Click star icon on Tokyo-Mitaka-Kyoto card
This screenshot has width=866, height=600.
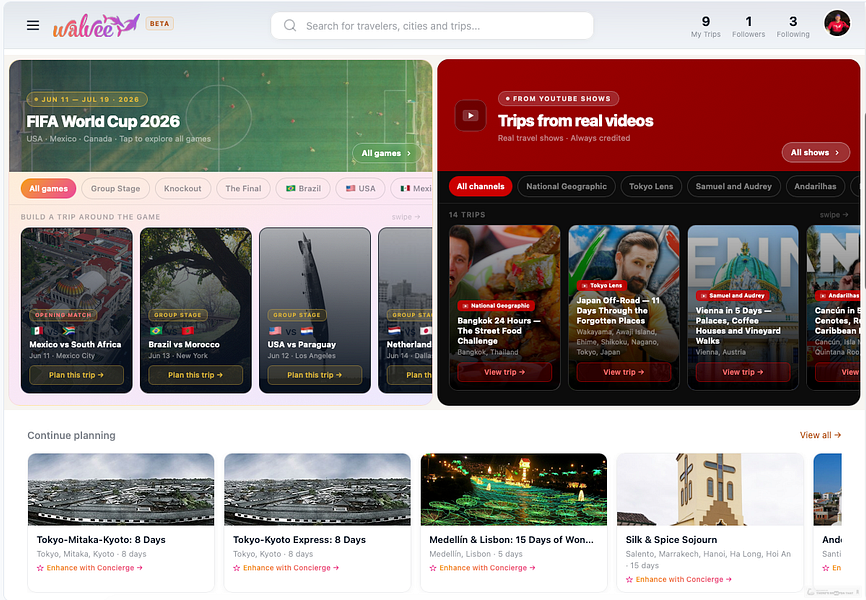(x=40, y=568)
